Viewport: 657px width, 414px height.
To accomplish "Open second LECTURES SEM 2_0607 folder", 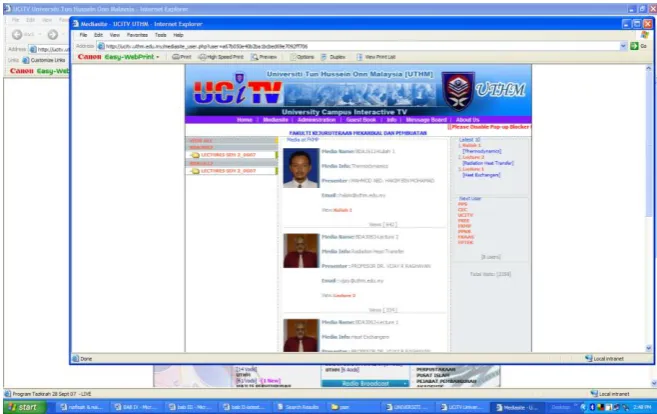I will pyautogui.click(x=228, y=171).
